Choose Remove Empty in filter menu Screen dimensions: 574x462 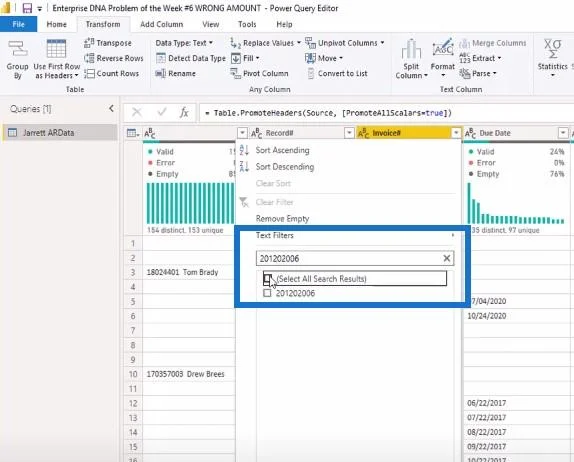click(282, 219)
